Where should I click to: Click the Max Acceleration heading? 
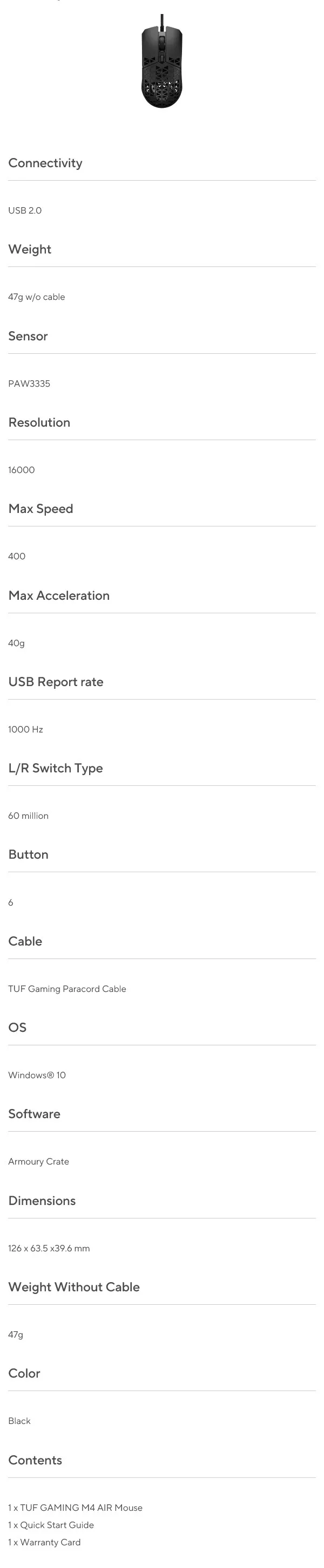point(59,595)
